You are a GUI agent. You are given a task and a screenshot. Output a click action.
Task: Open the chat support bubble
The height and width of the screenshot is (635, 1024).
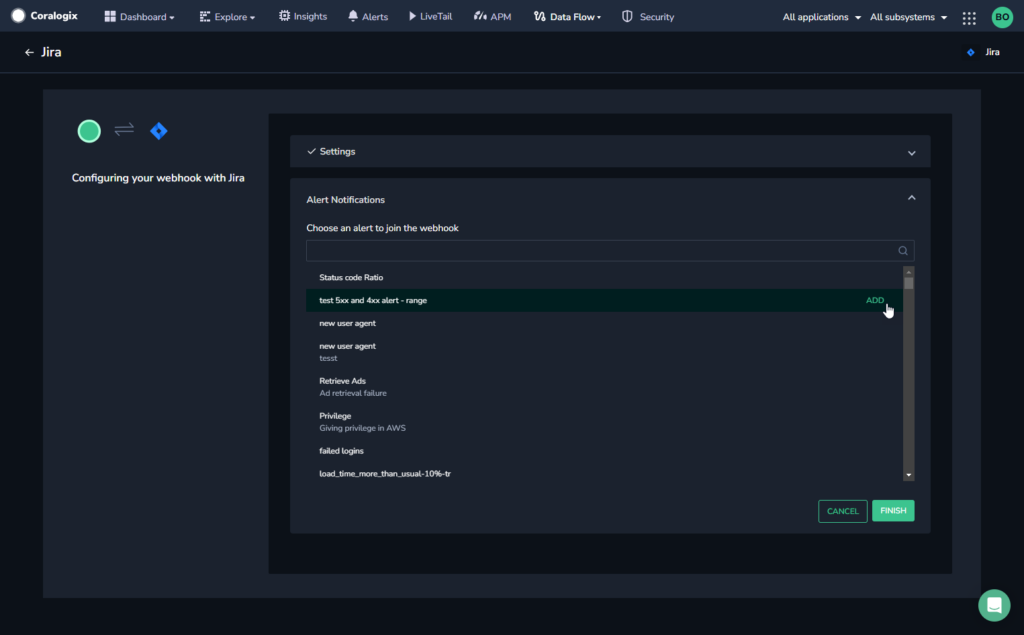click(x=994, y=605)
